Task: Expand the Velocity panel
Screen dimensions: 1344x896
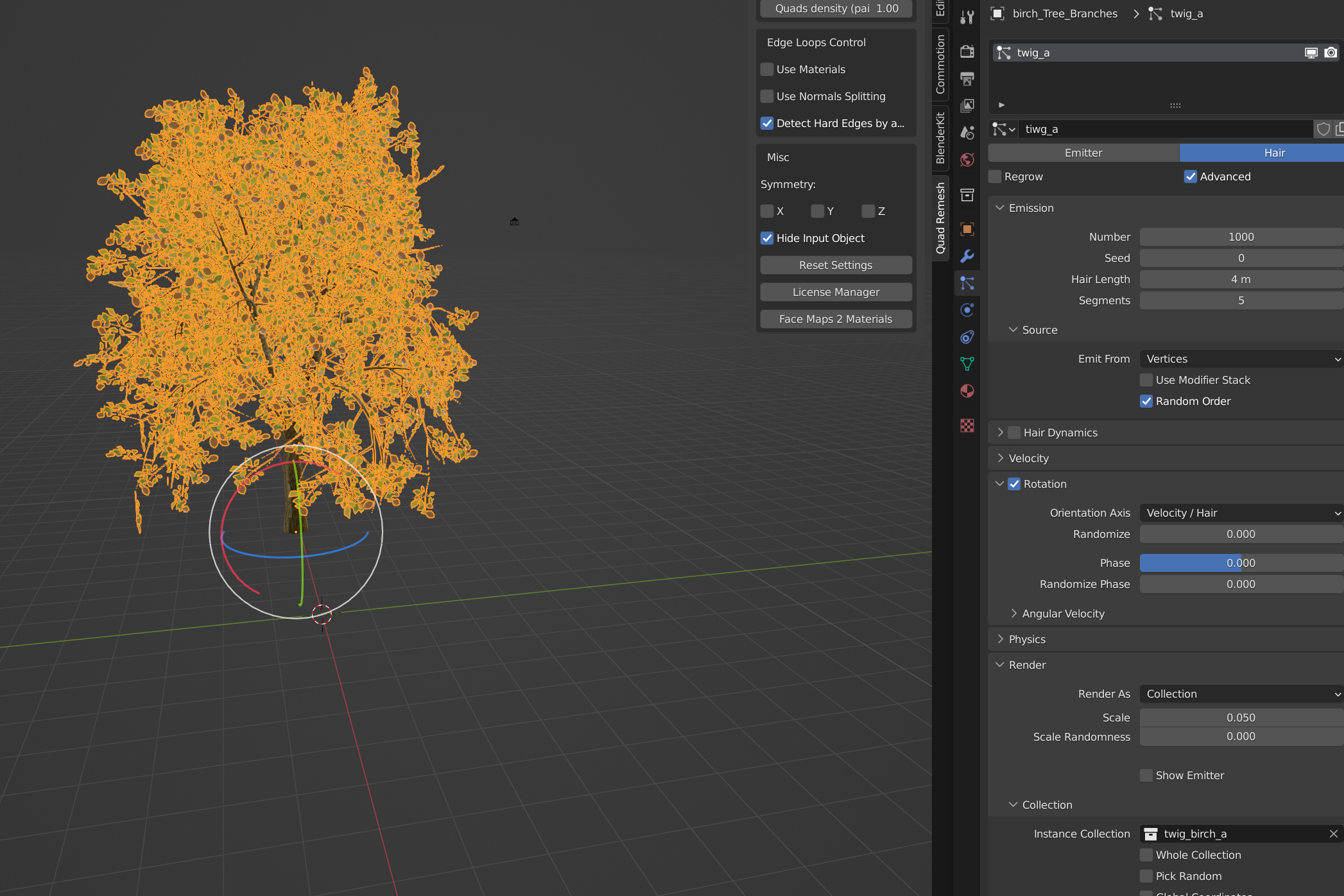Action: tap(1028, 458)
